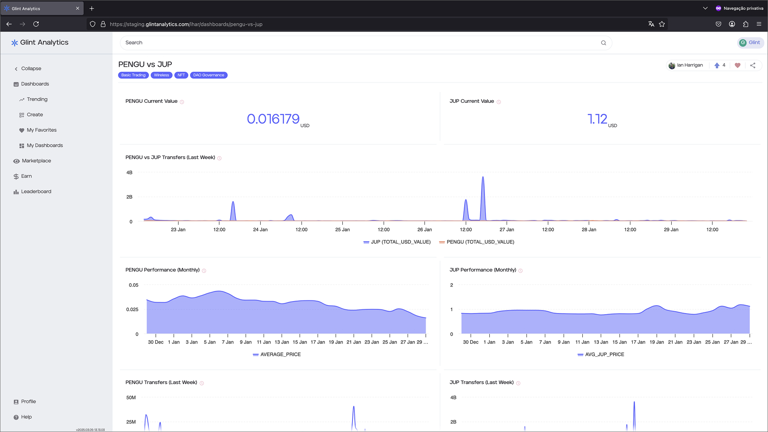Click info icon beside JUP Performance (Monthly)

point(520,270)
